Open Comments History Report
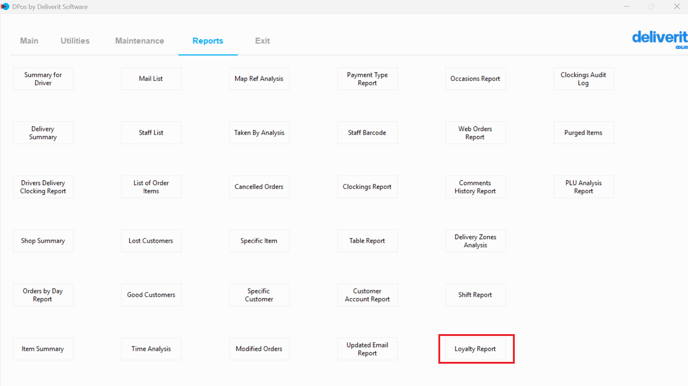Screen dimensions: 688x386 pyautogui.click(x=475, y=186)
